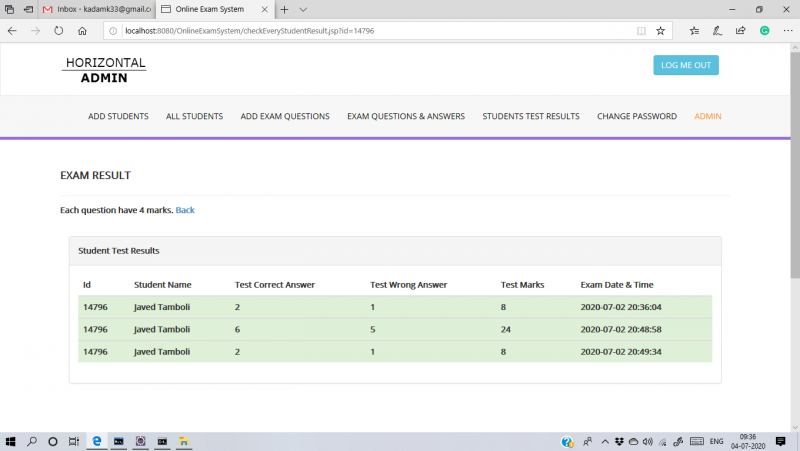Click the page vertical scrollbar thumb
This screenshot has width=800, height=451.
[795, 164]
